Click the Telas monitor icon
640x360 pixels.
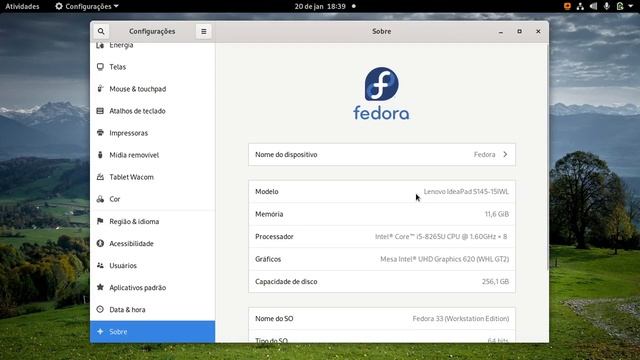pyautogui.click(x=100, y=67)
